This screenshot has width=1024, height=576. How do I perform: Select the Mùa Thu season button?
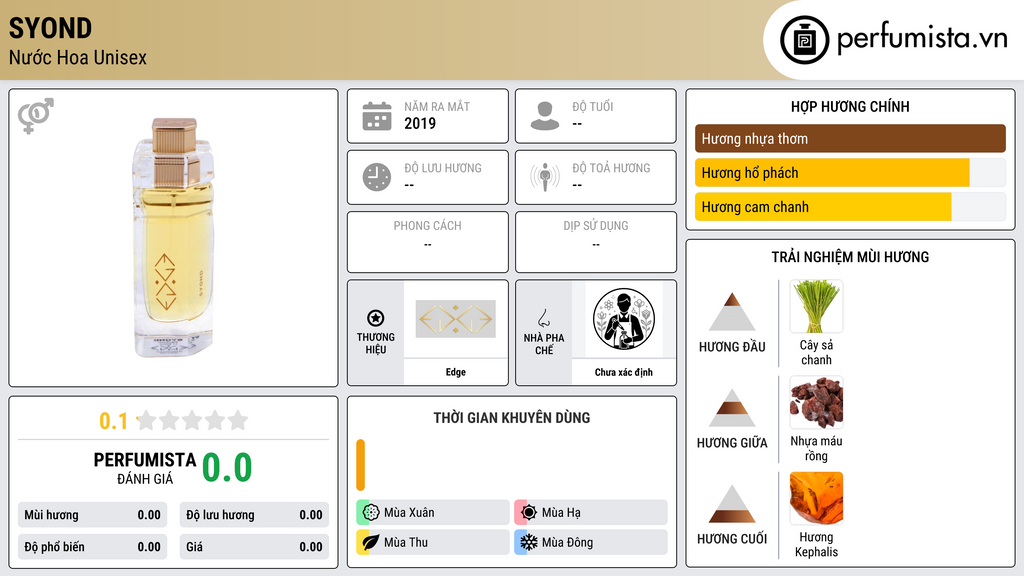point(433,543)
